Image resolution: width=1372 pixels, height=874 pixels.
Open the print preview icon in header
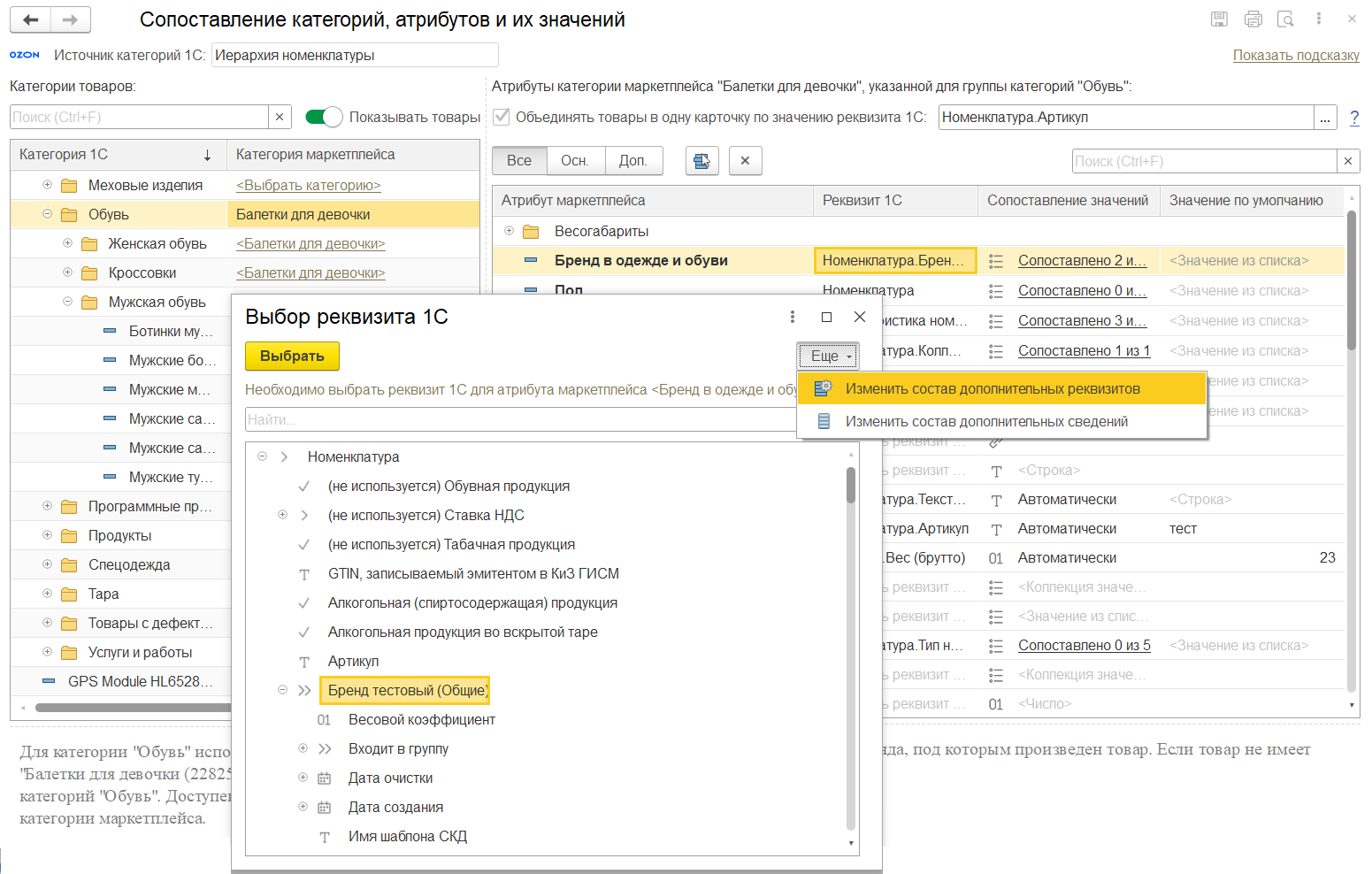coord(1285,19)
